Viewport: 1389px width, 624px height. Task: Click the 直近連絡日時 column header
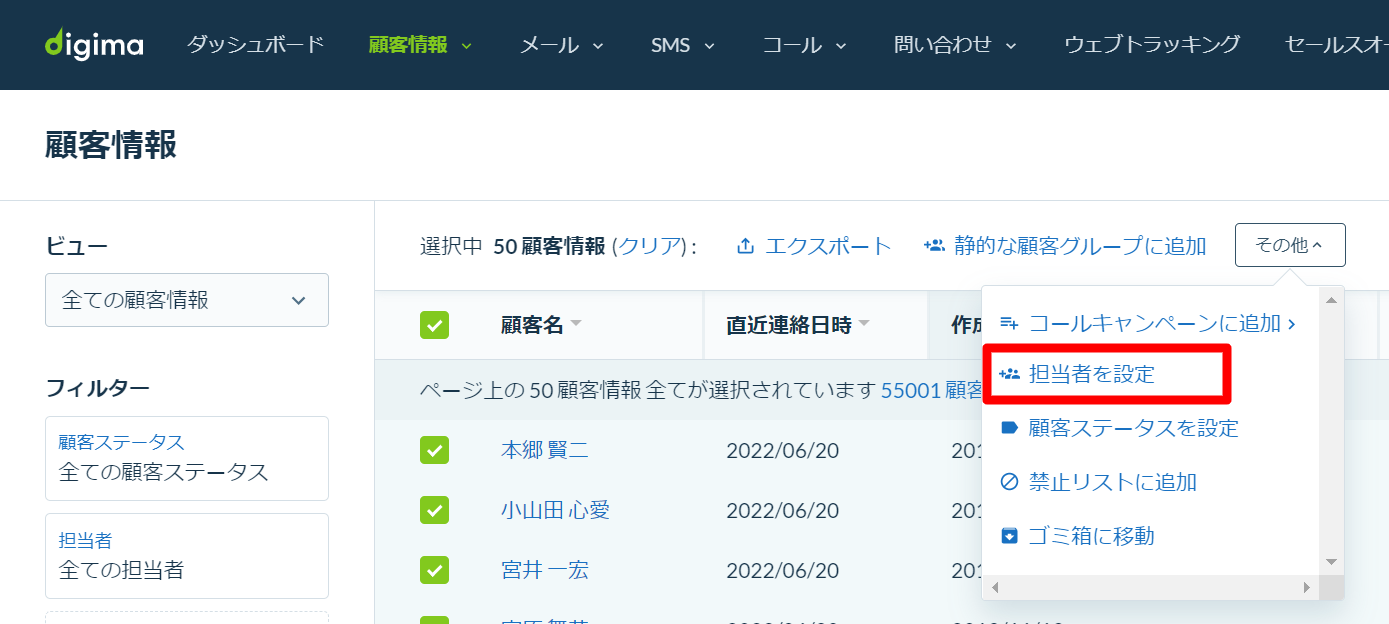tap(789, 325)
